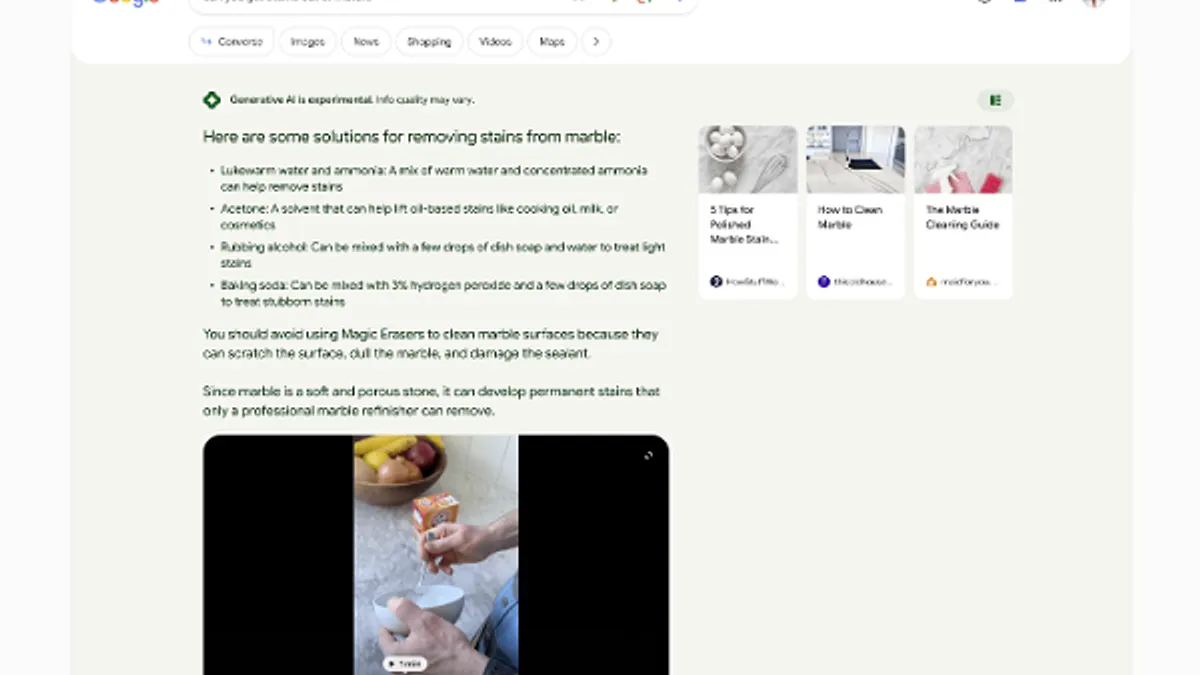
Task: Click the baking soda video preview
Action: [436, 555]
